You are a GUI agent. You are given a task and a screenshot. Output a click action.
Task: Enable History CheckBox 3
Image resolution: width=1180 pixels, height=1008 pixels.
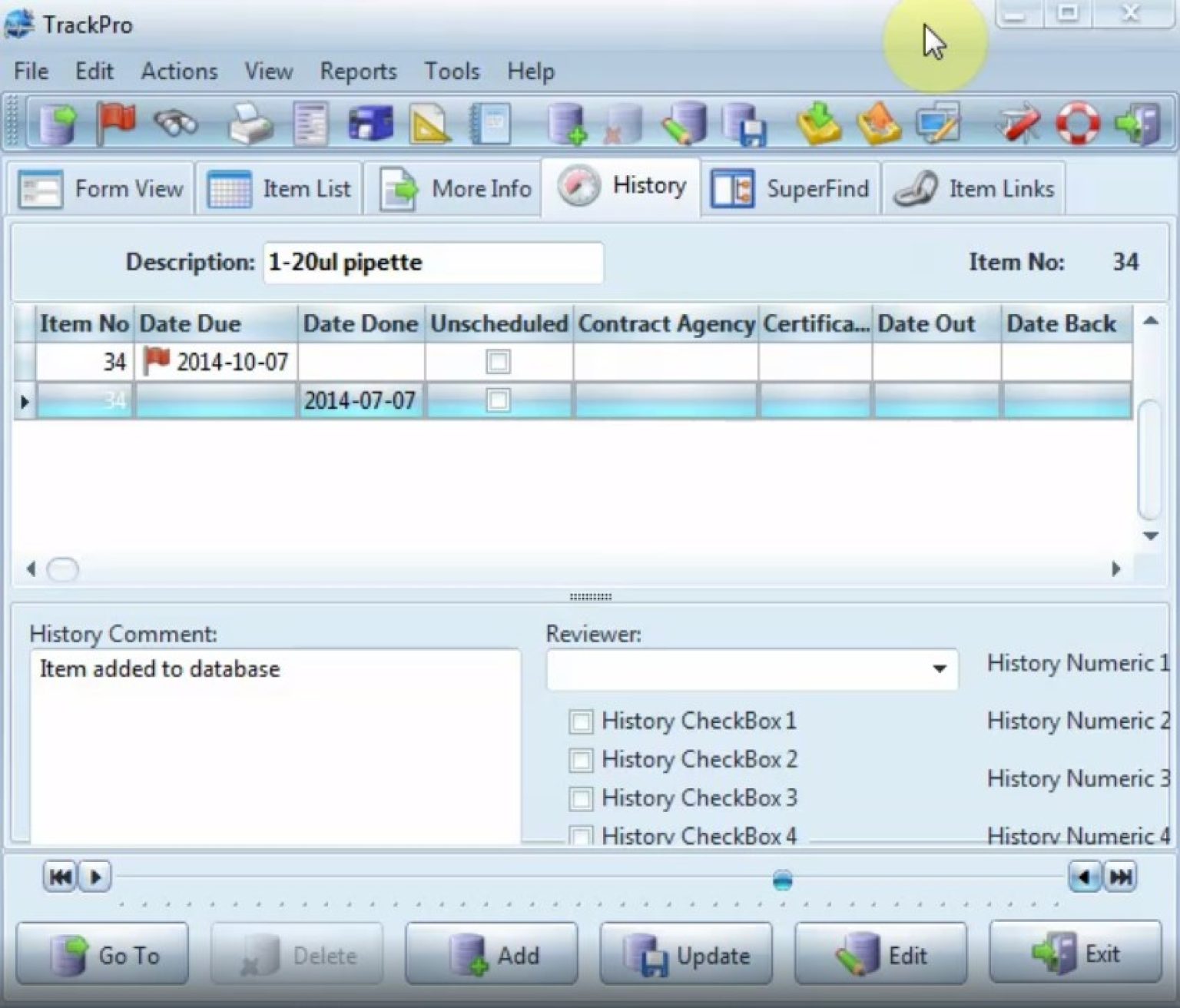click(x=580, y=798)
